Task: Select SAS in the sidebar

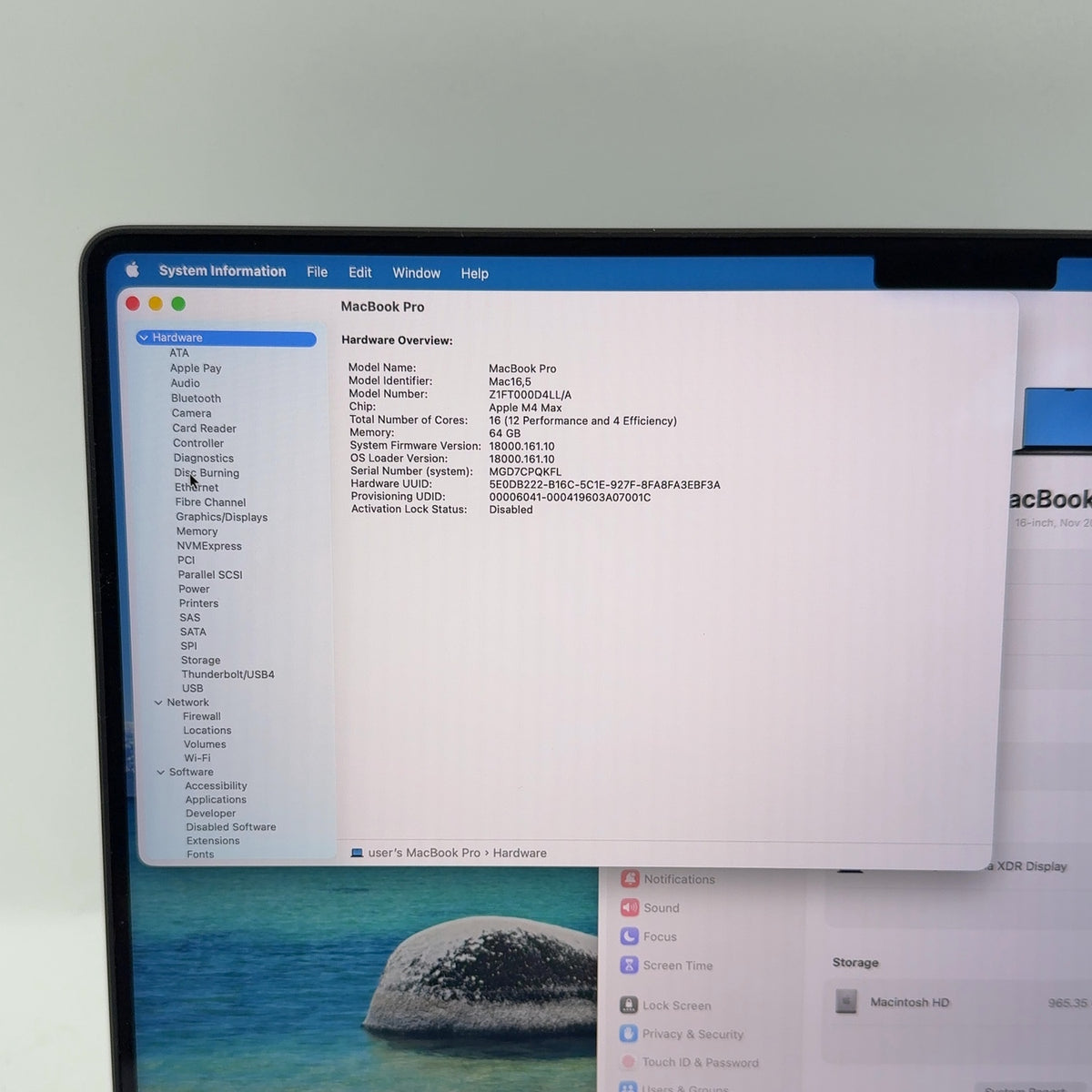Action: [189, 618]
